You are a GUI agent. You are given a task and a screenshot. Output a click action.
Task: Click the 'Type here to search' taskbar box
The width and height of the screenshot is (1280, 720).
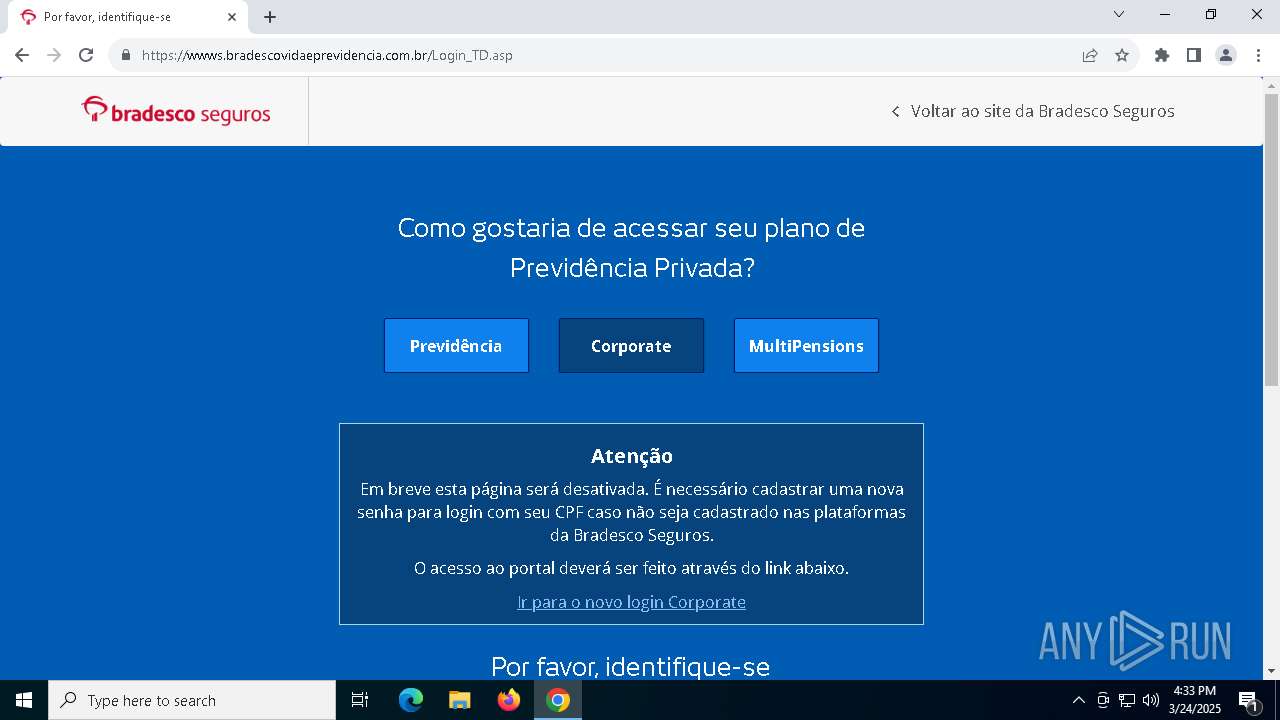tap(192, 700)
